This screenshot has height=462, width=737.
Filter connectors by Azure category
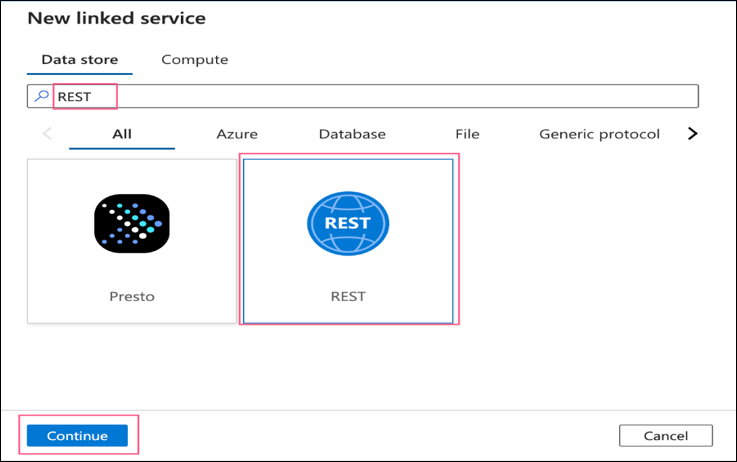pyautogui.click(x=237, y=134)
